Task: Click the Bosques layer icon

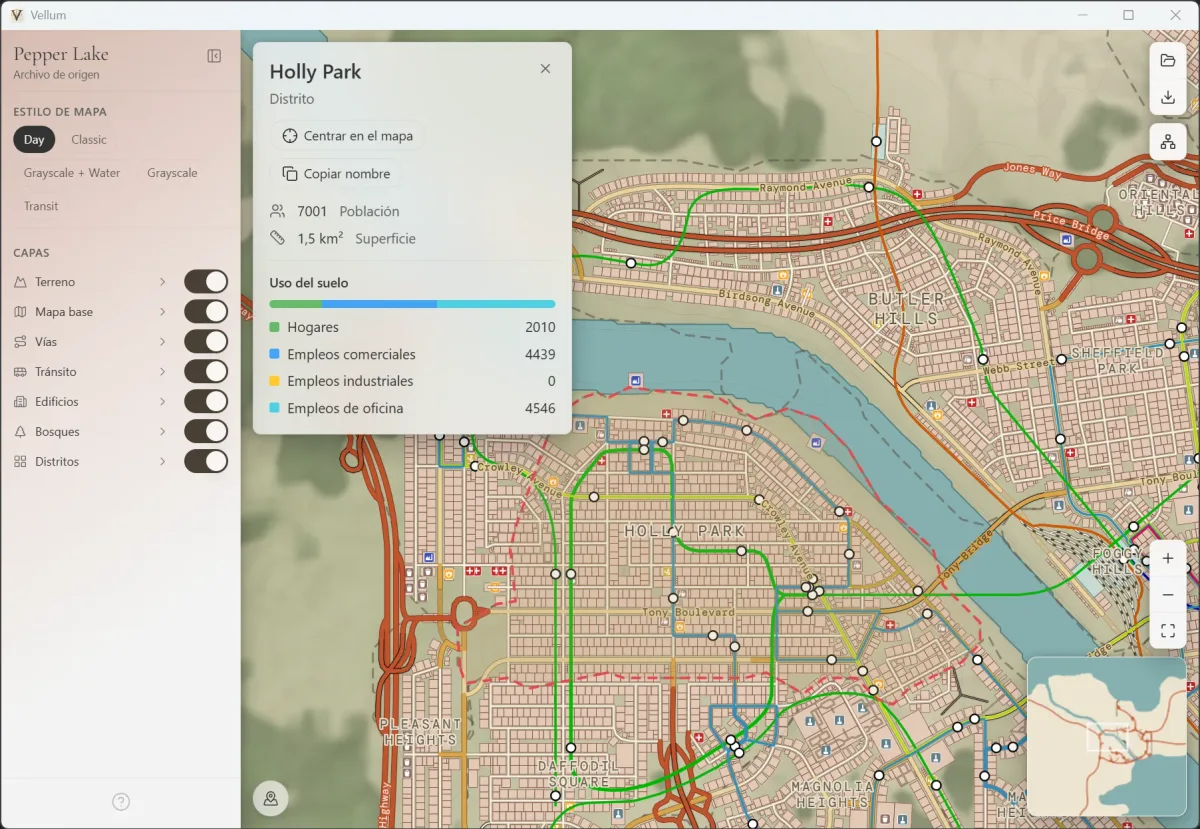Action: [x=20, y=432]
